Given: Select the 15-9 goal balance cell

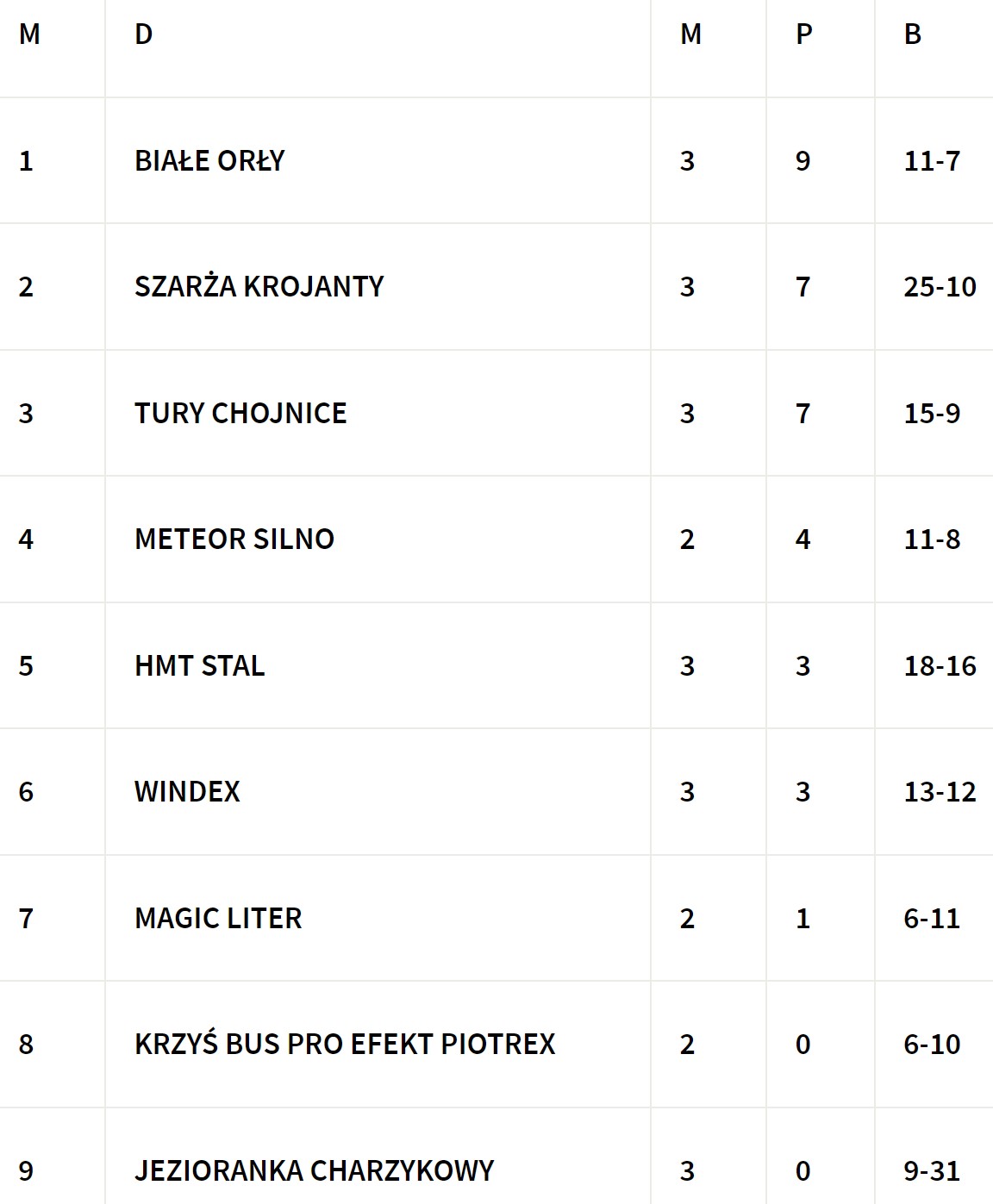Looking at the screenshot, I should pyautogui.click(x=932, y=414).
